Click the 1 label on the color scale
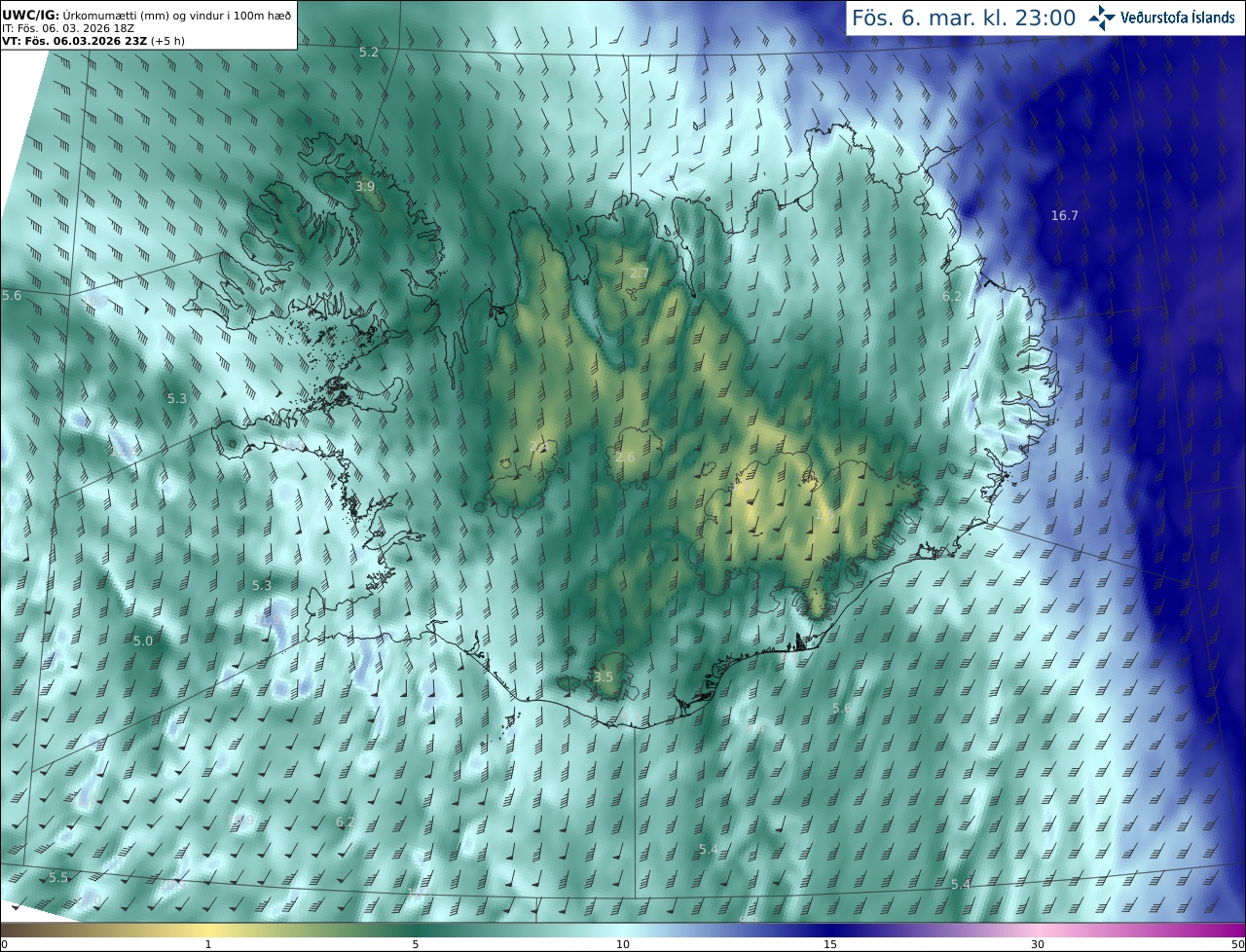The height and width of the screenshot is (952, 1246). click(207, 944)
